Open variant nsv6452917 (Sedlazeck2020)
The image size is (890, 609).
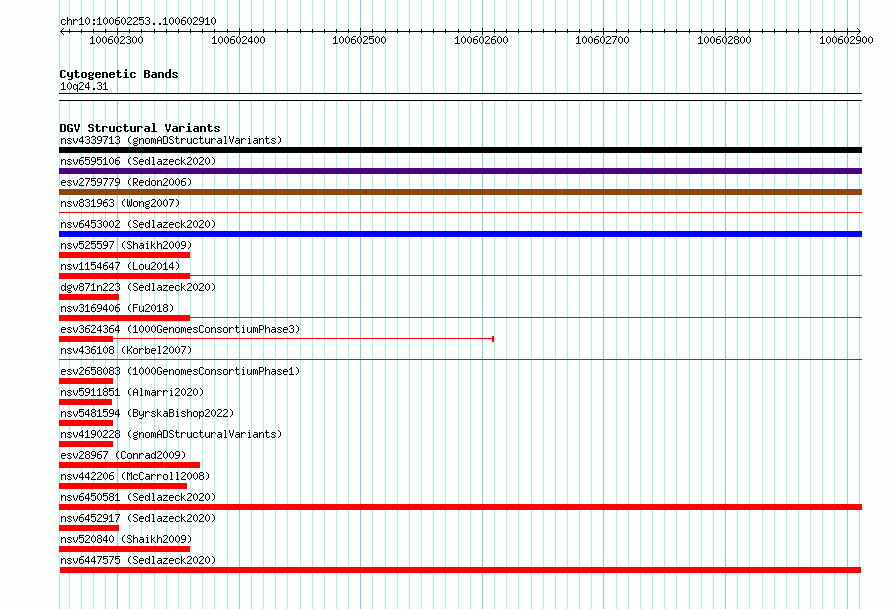coord(138,518)
